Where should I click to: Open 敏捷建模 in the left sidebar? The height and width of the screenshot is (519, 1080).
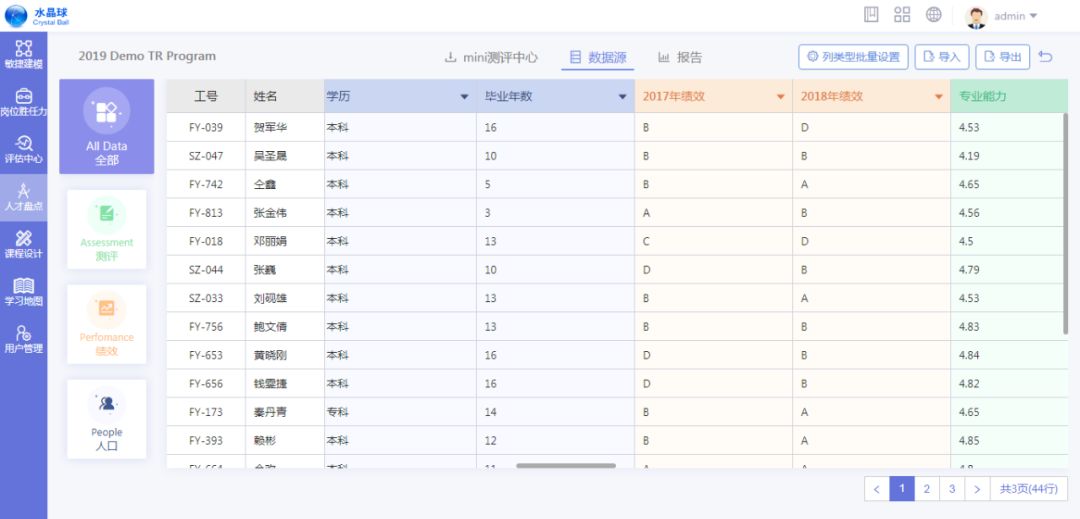(23, 54)
